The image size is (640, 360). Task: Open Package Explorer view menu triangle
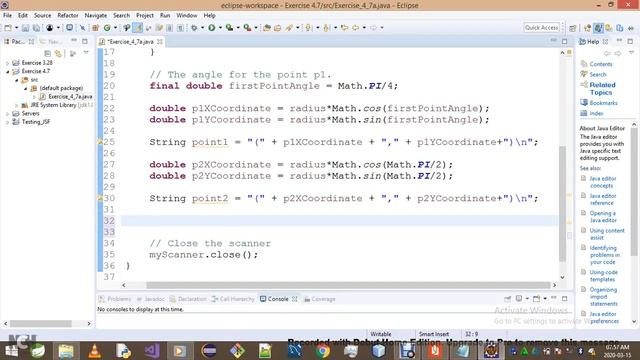pyautogui.click(x=86, y=53)
